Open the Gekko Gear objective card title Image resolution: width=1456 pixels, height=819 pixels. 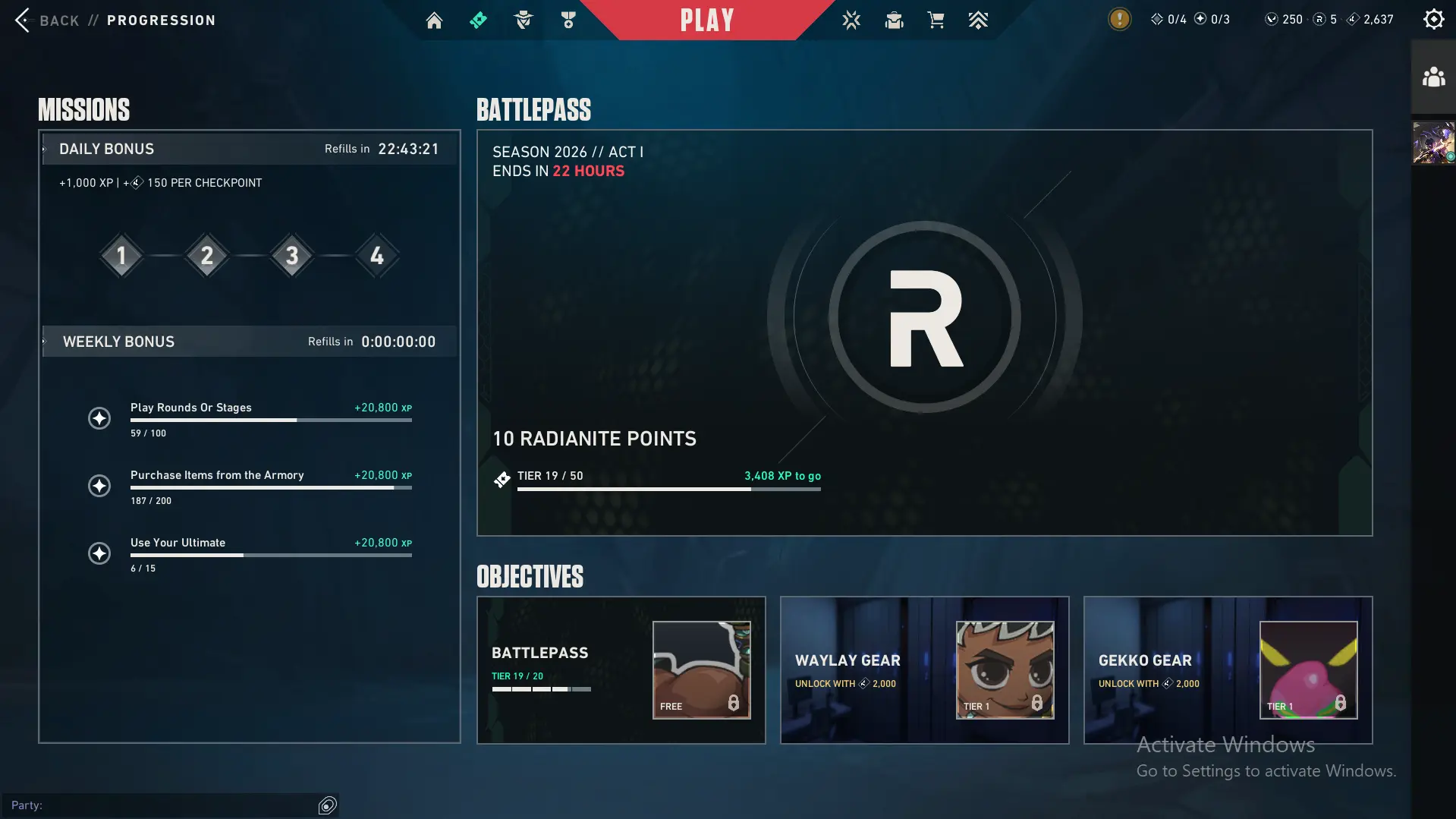1145,660
